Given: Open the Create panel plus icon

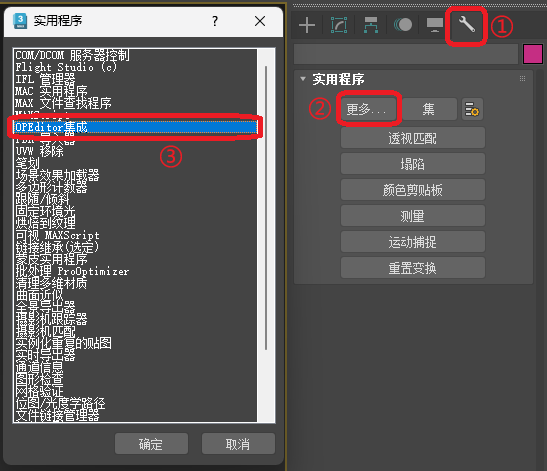Looking at the screenshot, I should point(307,25).
